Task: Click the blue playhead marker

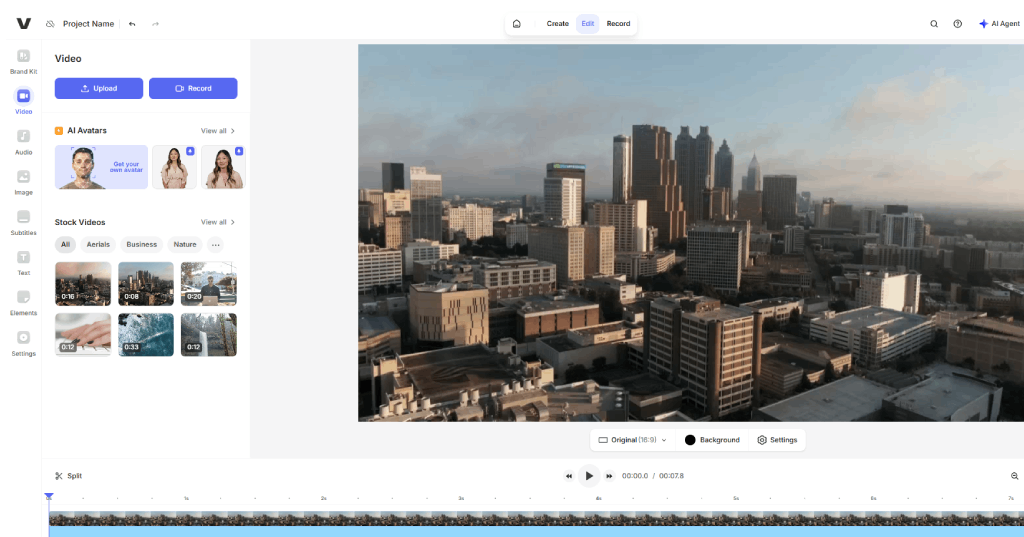Action: point(49,497)
